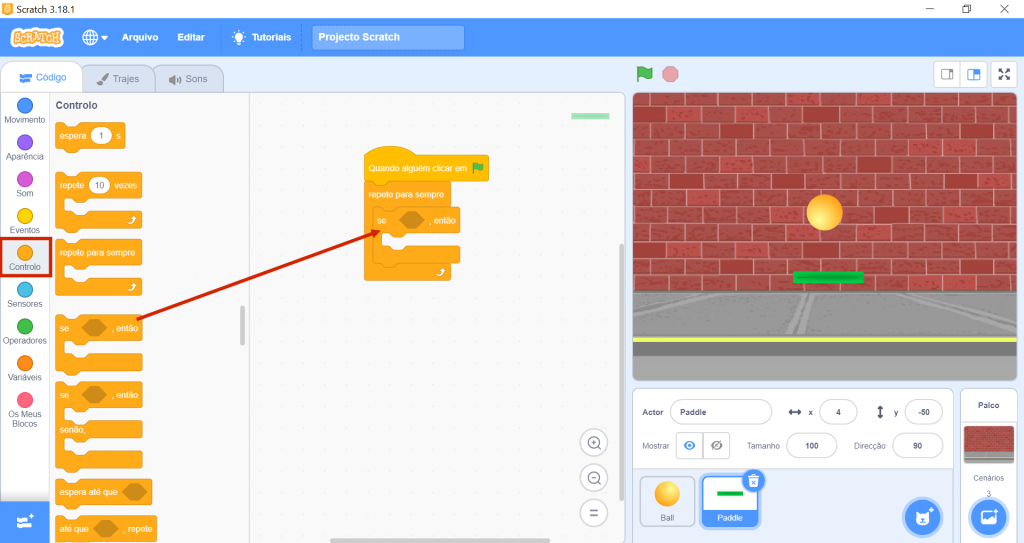Image resolution: width=1024 pixels, height=543 pixels.
Task: Select the Aparência block category
Action: click(25, 147)
